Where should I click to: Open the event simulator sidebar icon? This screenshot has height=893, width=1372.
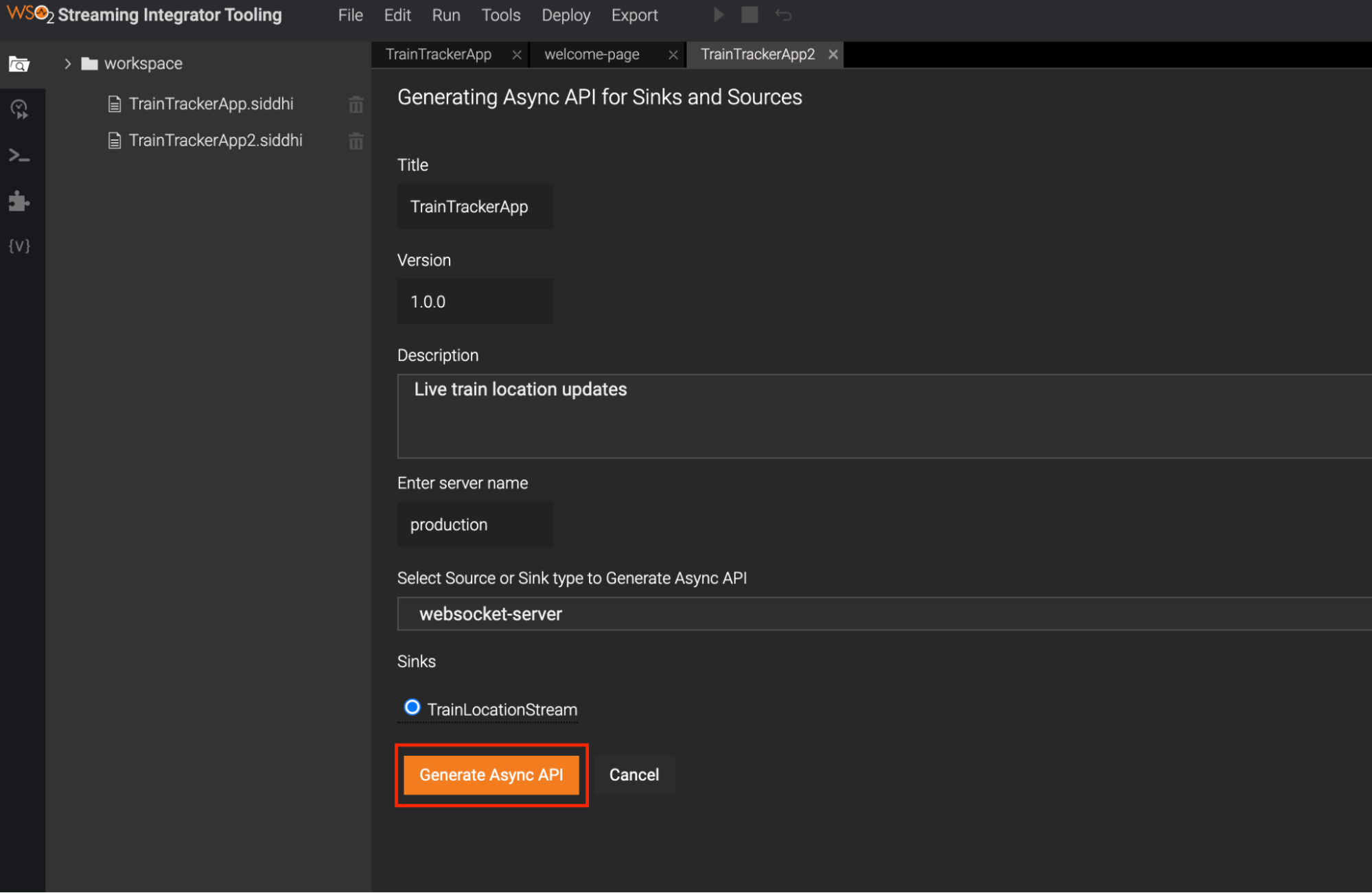(19, 109)
